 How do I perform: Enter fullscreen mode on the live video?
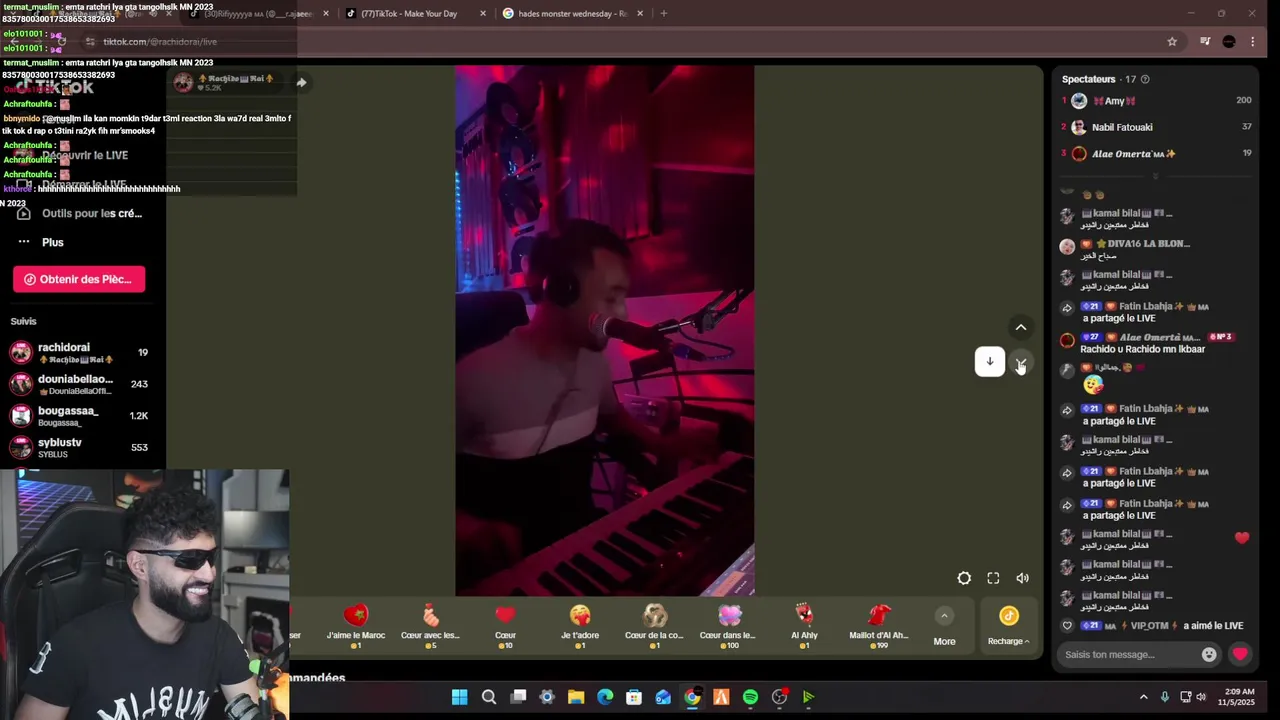993,578
